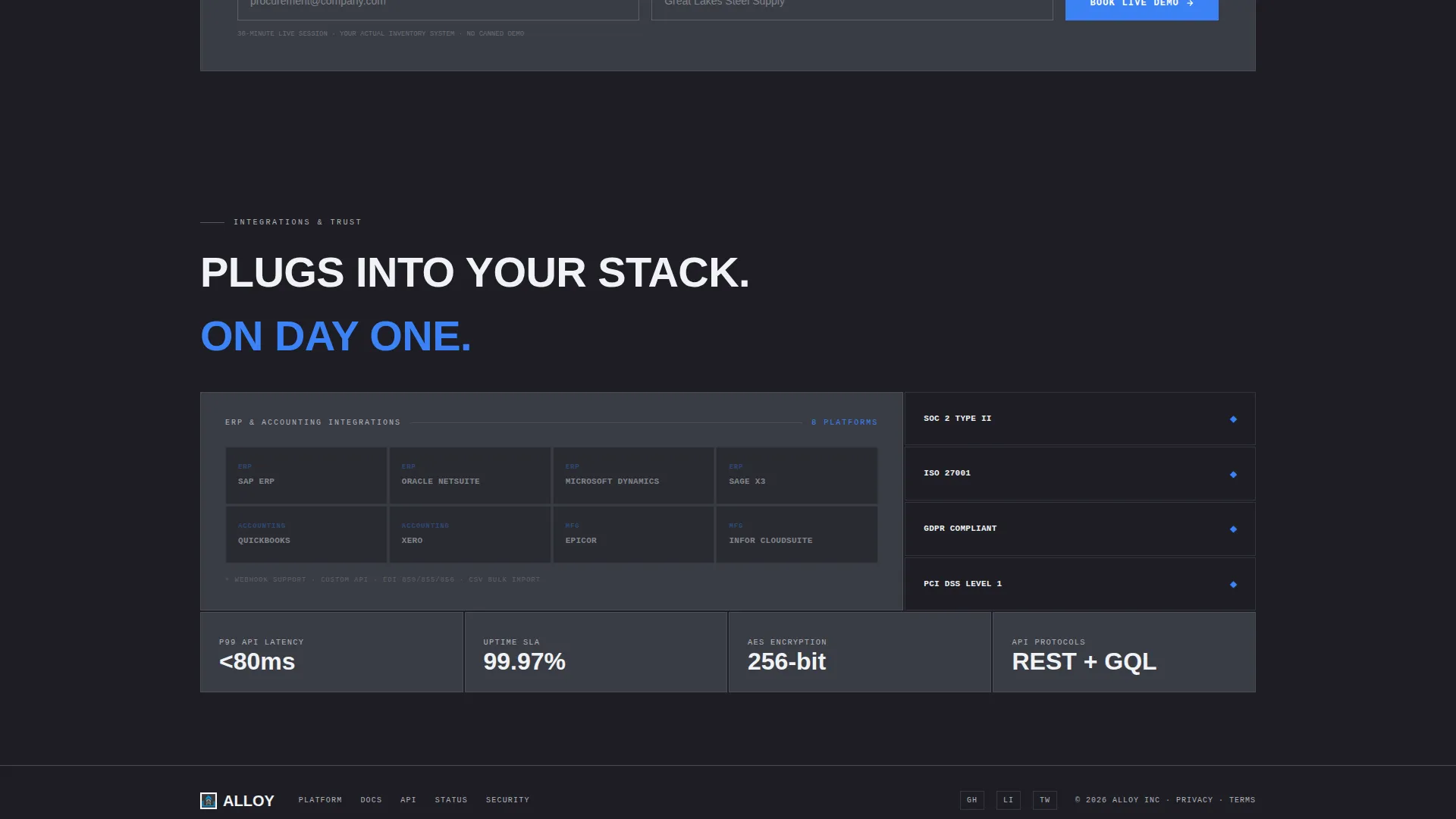1456x819 pixels.
Task: Select the Epicor integration card
Action: tap(633, 535)
